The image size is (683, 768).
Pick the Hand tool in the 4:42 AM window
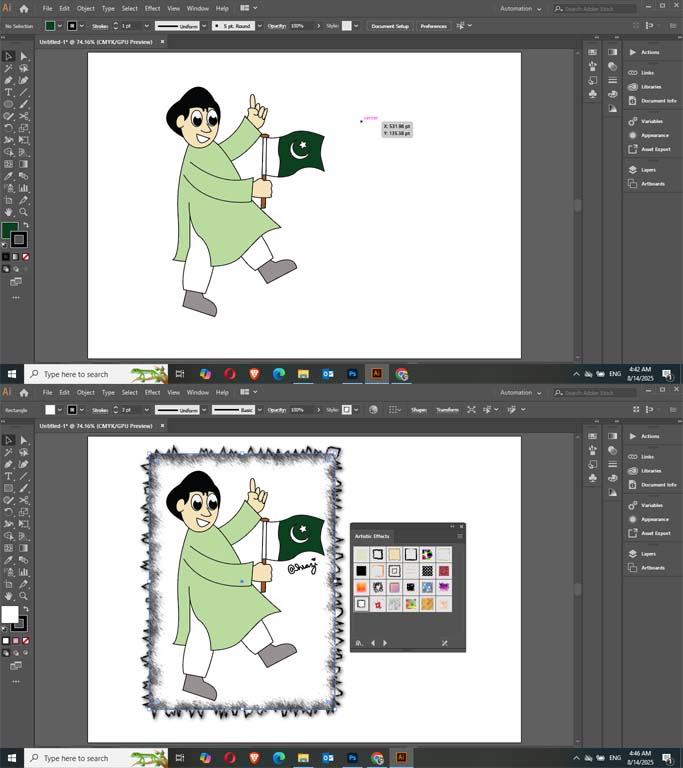tap(8, 212)
